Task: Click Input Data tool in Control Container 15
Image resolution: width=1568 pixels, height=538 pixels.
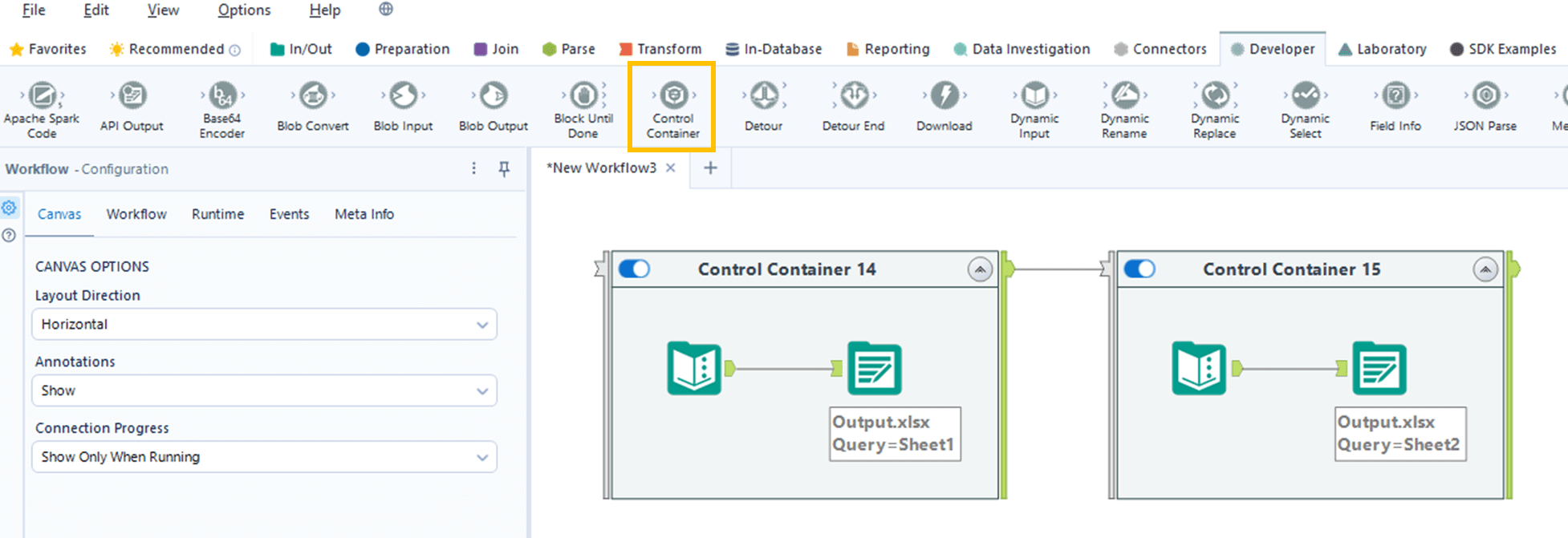Action: pos(1199,368)
